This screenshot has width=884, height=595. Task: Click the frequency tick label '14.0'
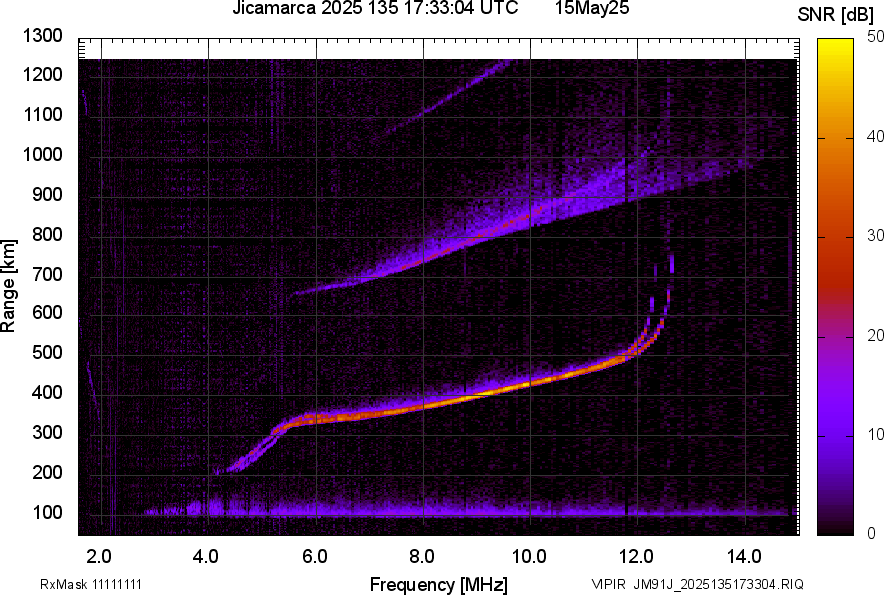coord(744,557)
